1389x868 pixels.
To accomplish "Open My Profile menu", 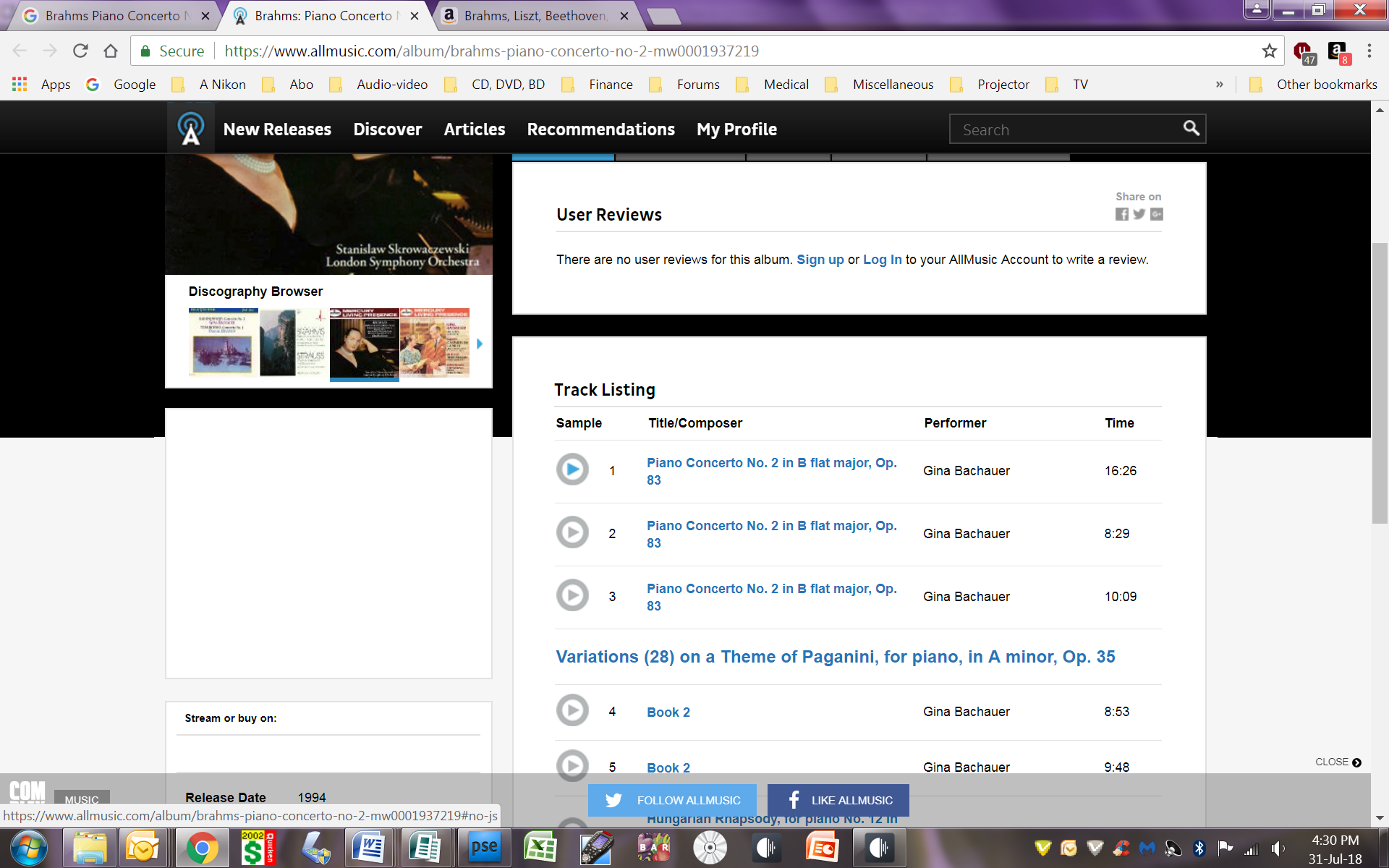I will coord(736,129).
